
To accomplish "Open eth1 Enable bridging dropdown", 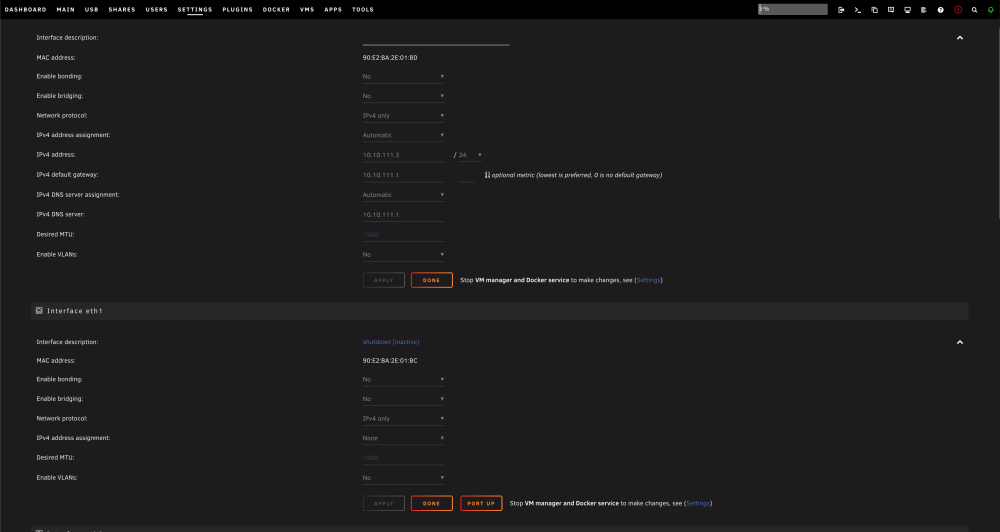I will [x=403, y=399].
